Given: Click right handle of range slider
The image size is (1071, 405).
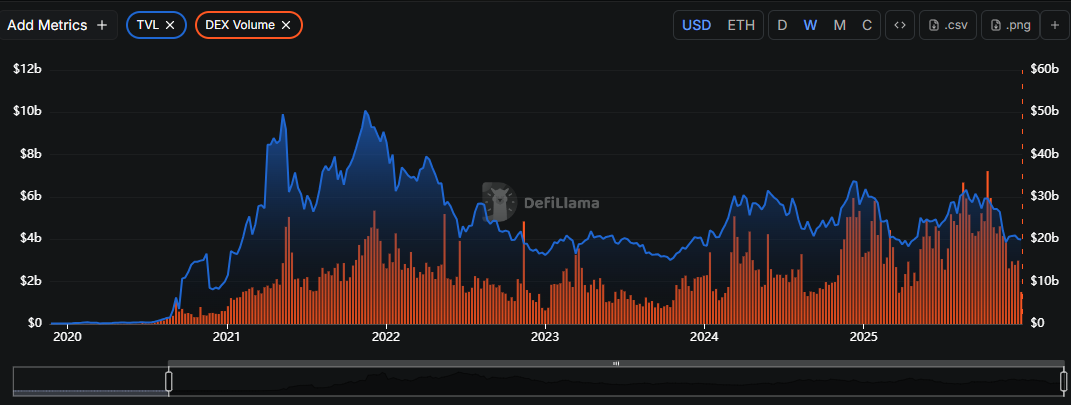Looking at the screenshot, I should pyautogui.click(x=1063, y=381).
